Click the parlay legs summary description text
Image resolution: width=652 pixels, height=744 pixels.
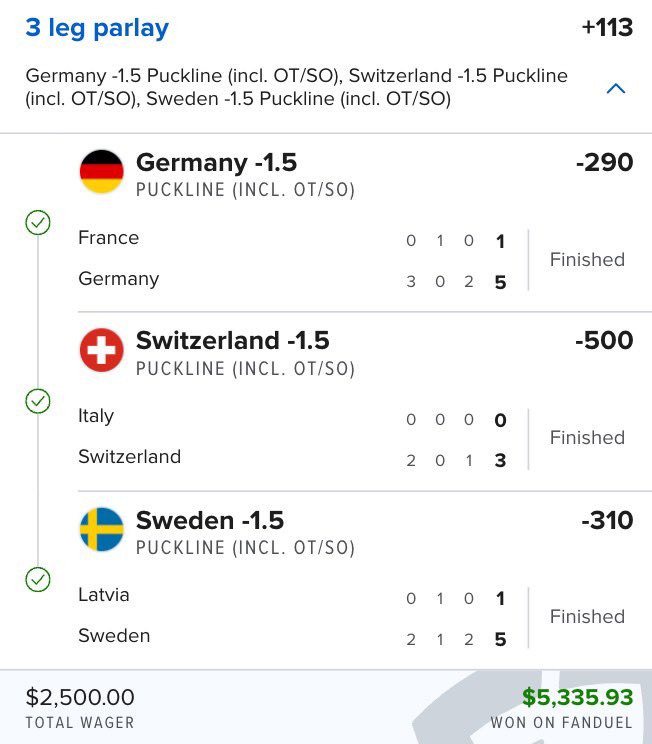click(x=296, y=88)
